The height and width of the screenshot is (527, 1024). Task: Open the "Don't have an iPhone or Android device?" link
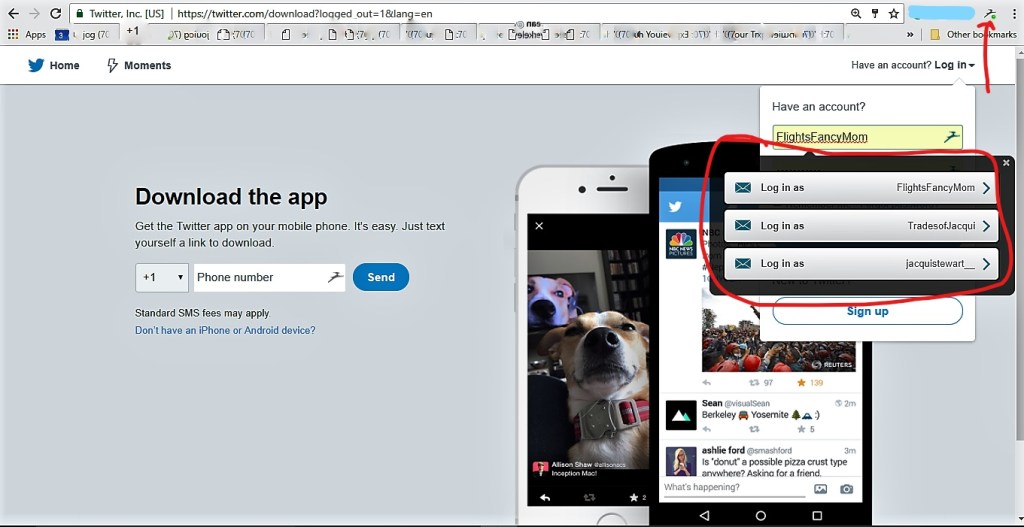coord(225,330)
